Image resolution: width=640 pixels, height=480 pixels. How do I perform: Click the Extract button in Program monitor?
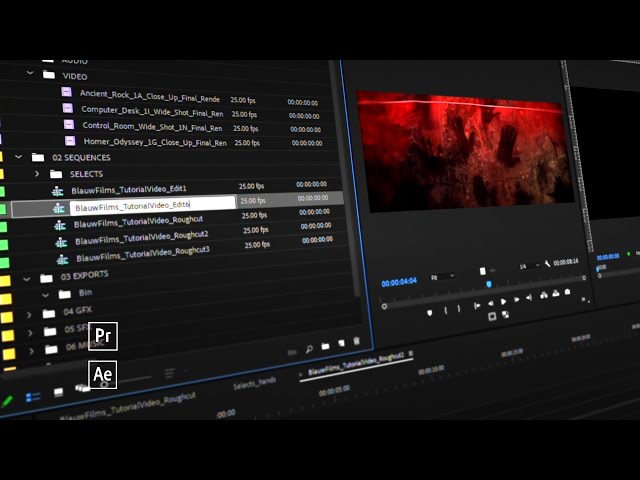tap(556, 293)
